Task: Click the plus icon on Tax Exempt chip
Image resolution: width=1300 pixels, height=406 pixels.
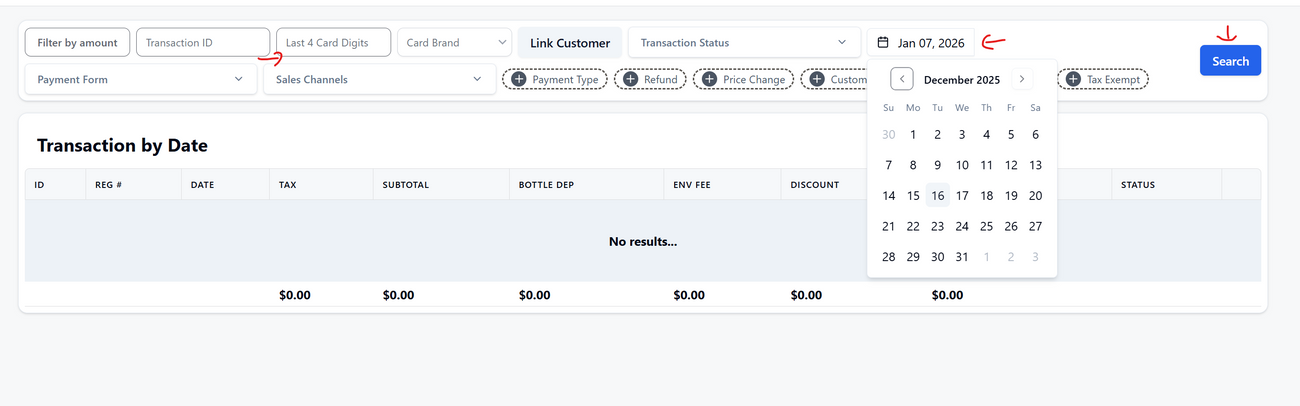Action: point(1074,79)
